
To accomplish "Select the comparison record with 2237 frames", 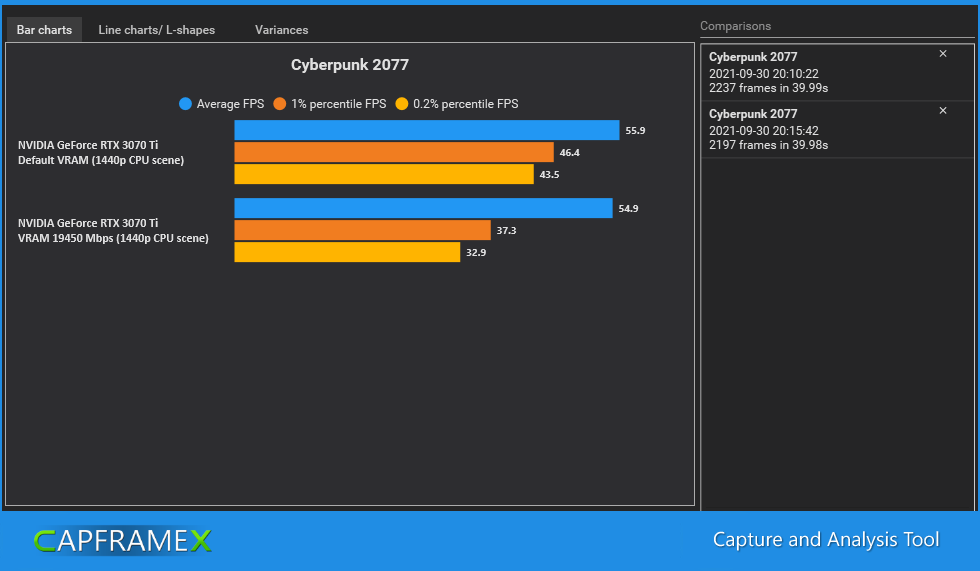I will (837, 72).
